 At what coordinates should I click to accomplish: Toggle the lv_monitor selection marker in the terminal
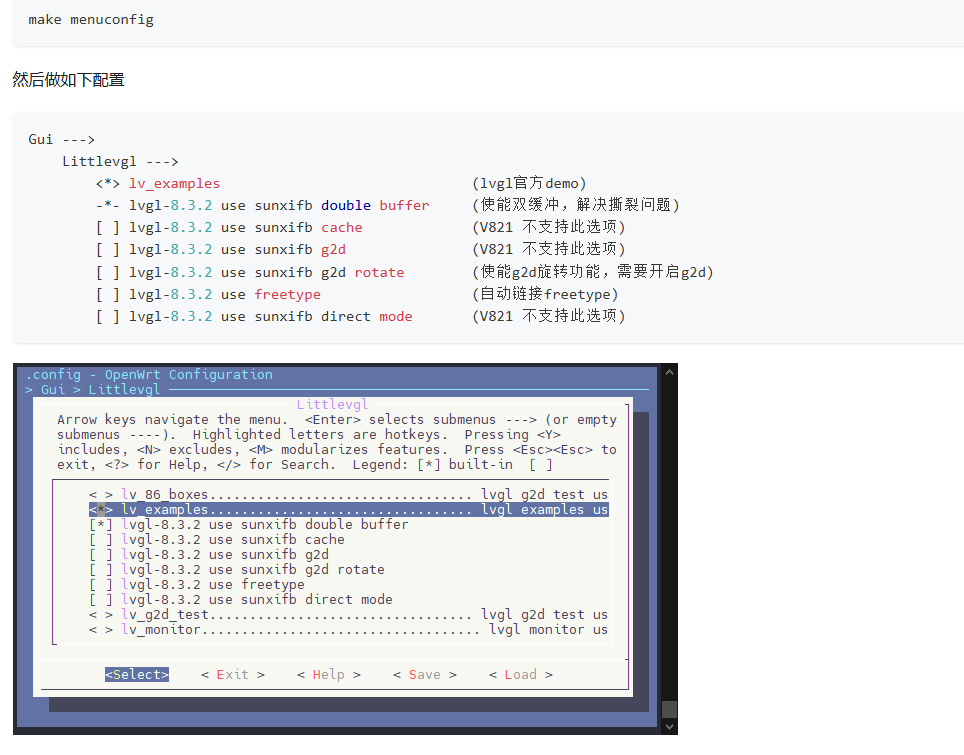(x=101, y=630)
